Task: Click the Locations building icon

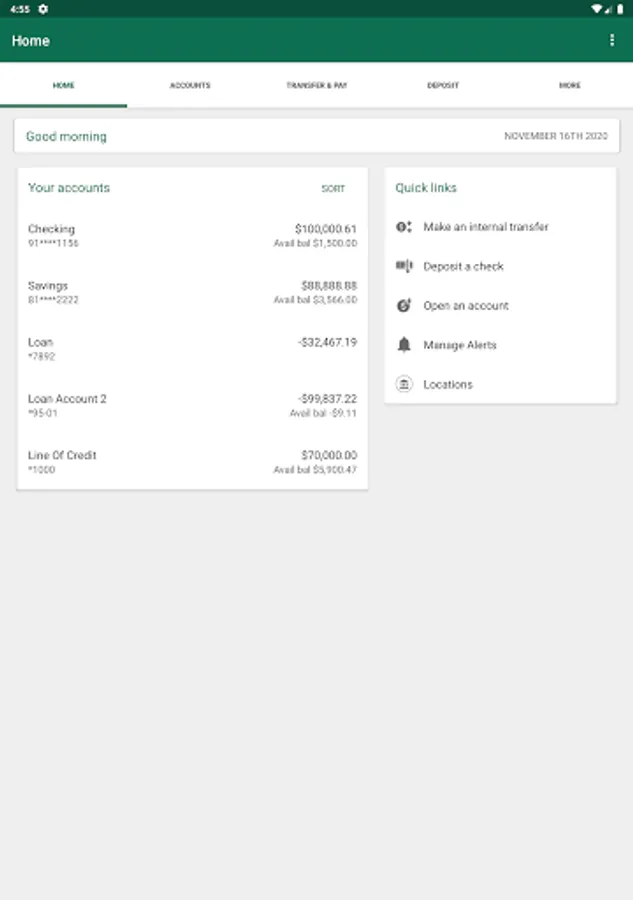Action: [404, 384]
